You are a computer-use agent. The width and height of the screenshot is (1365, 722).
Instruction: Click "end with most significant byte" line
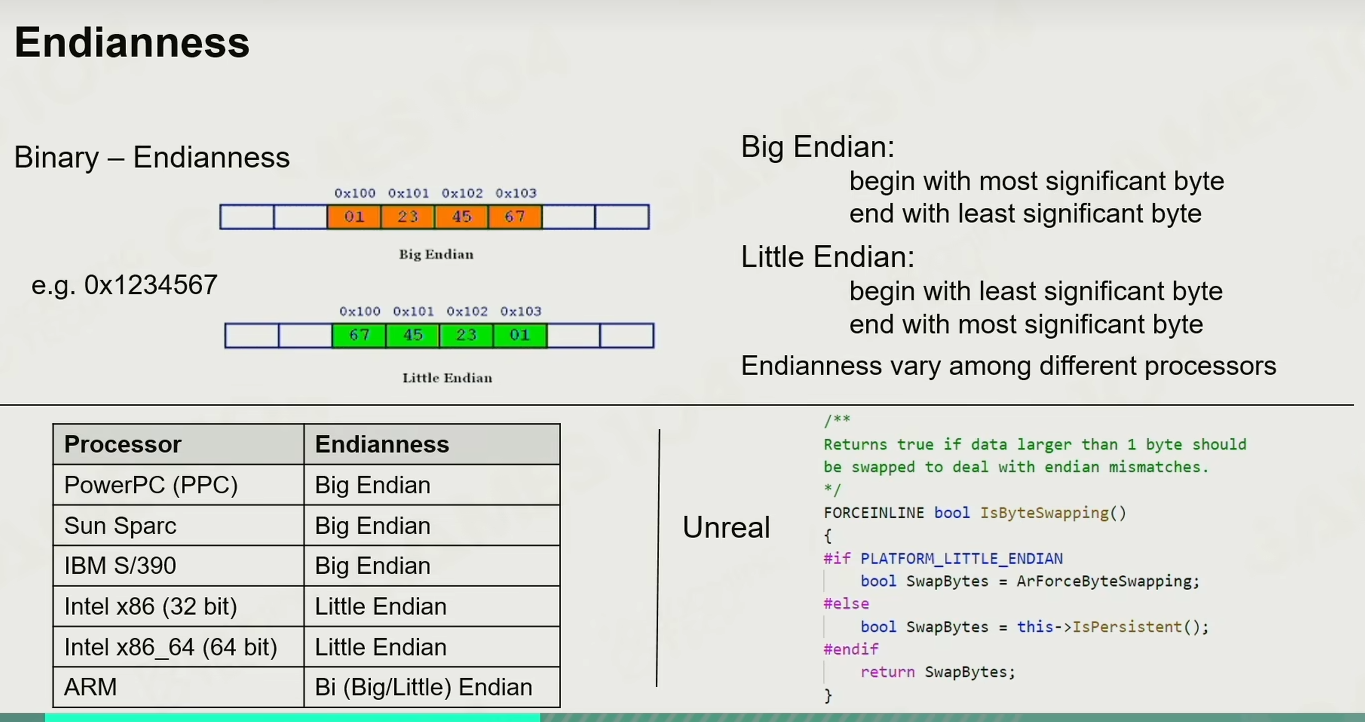click(x=1026, y=324)
